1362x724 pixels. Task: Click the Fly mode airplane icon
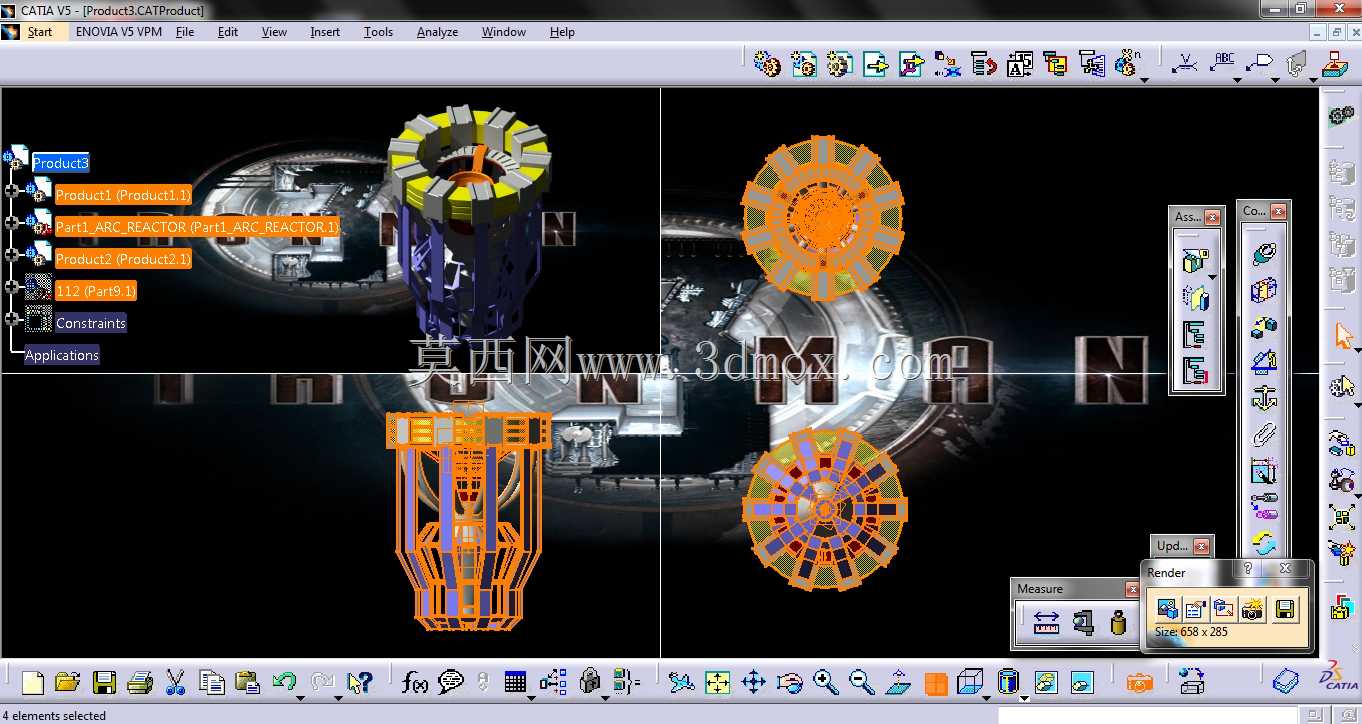(681, 683)
